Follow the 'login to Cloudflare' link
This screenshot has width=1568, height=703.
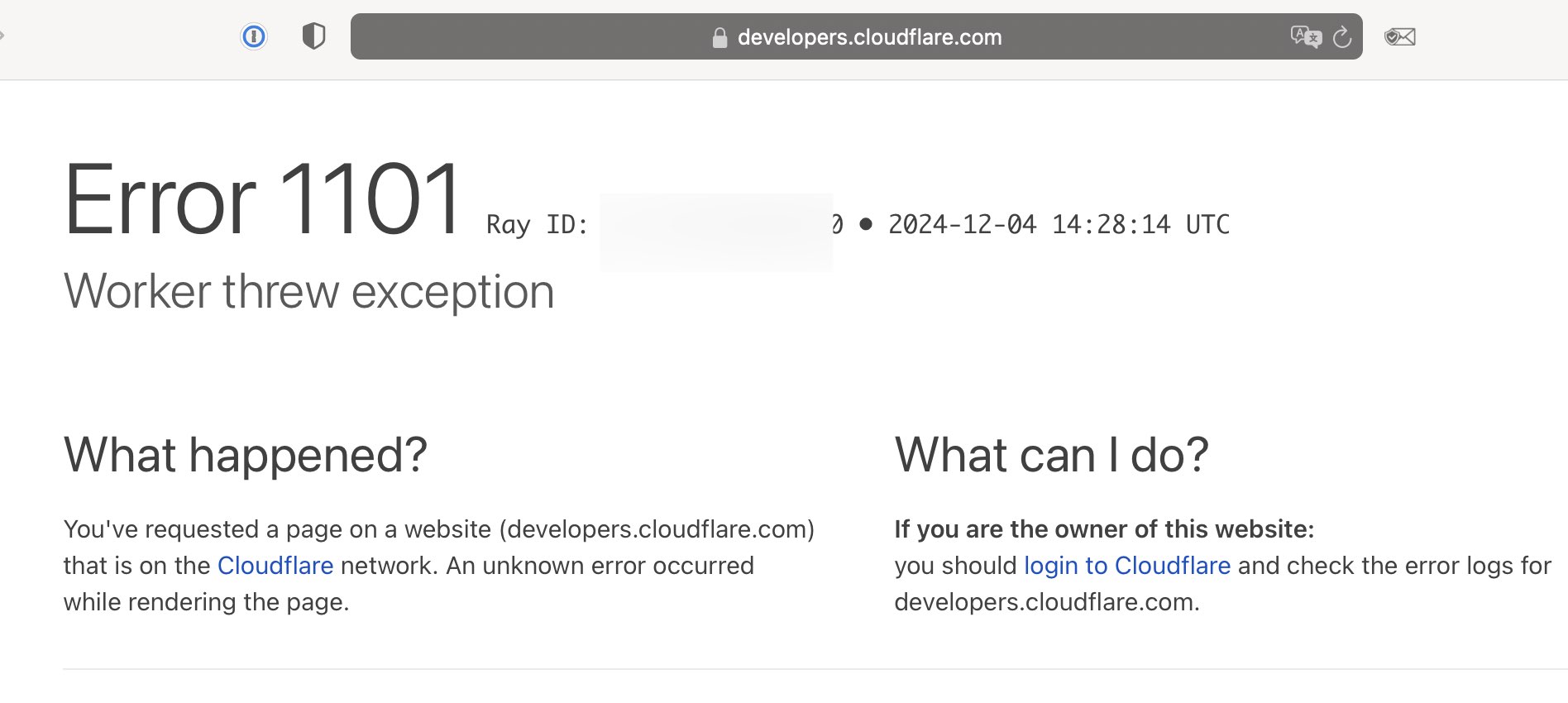pyautogui.click(x=1126, y=566)
